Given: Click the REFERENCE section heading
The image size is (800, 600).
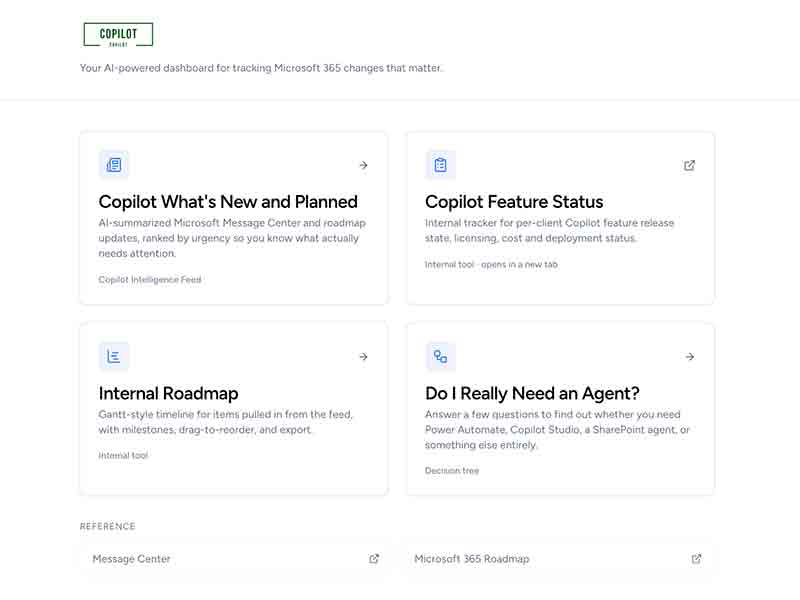Looking at the screenshot, I should 108,527.
